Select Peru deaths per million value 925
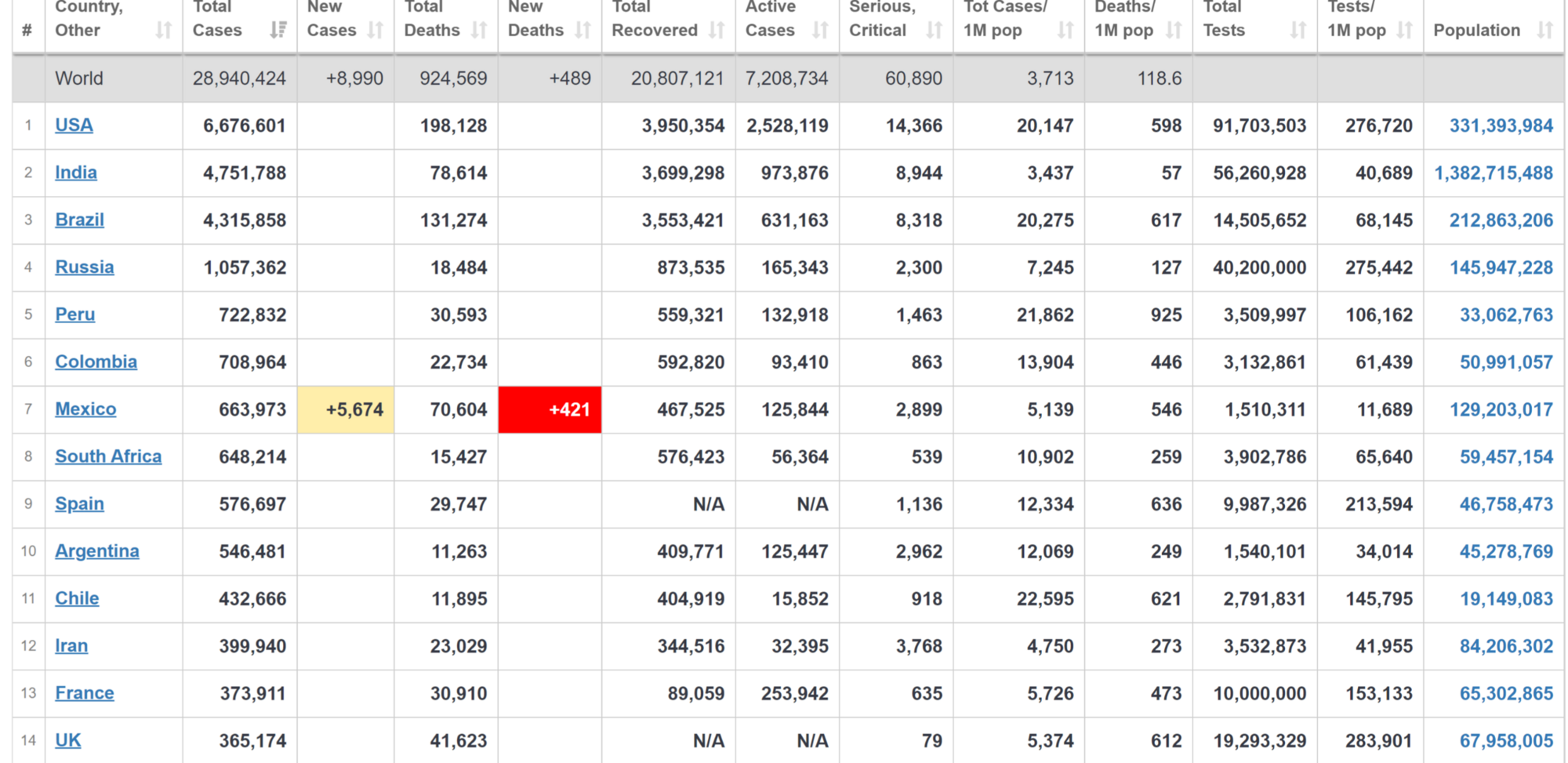1568x763 pixels. (1167, 314)
